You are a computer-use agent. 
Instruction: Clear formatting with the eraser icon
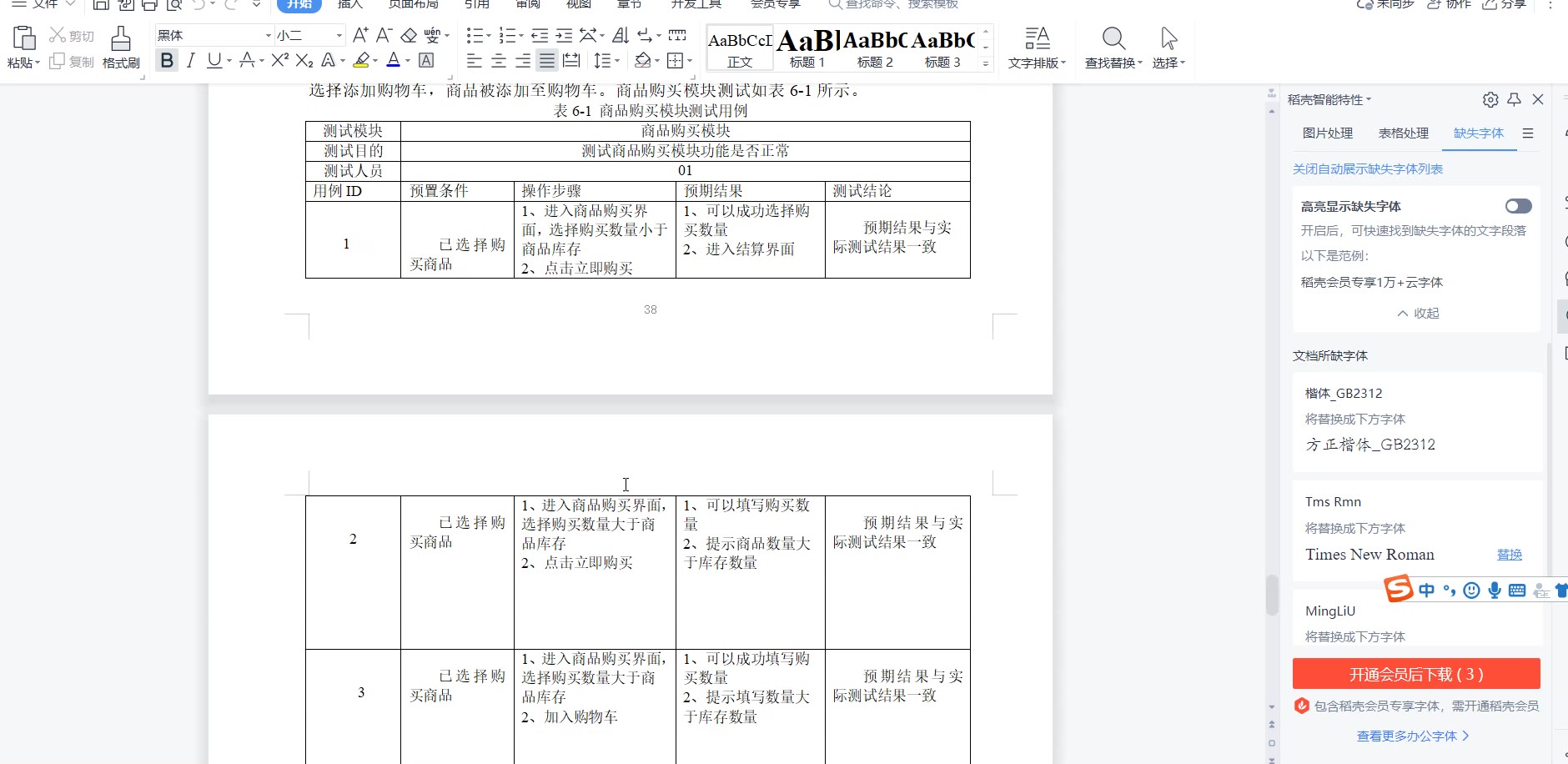click(409, 35)
